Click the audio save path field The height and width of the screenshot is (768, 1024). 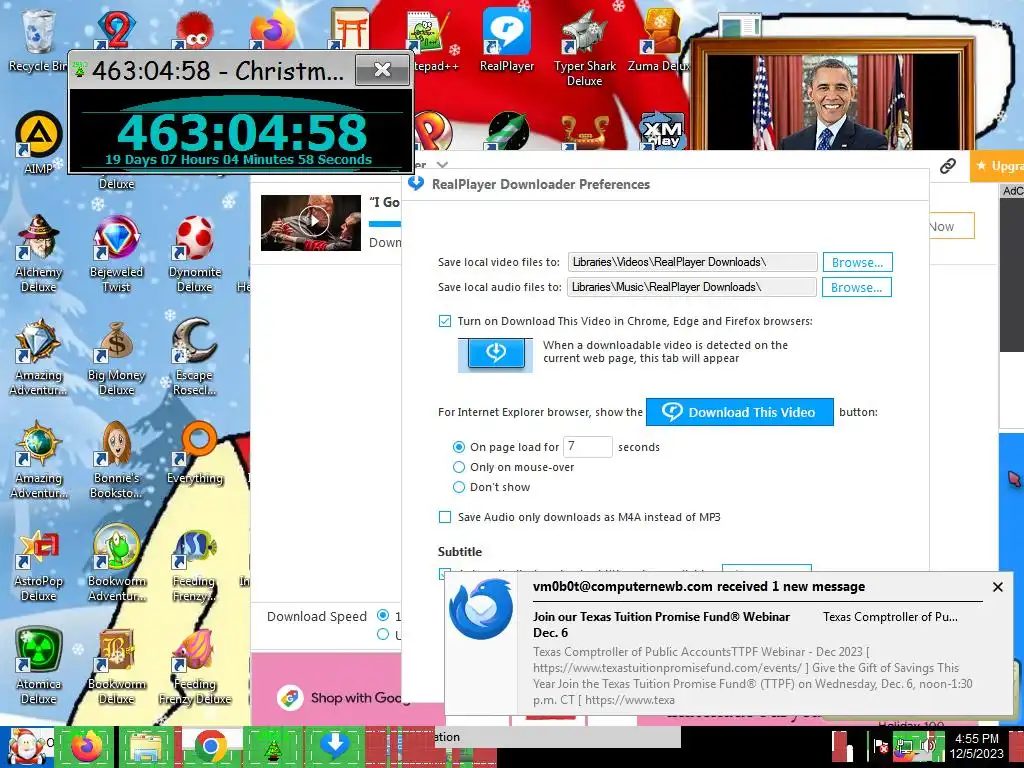coord(692,287)
